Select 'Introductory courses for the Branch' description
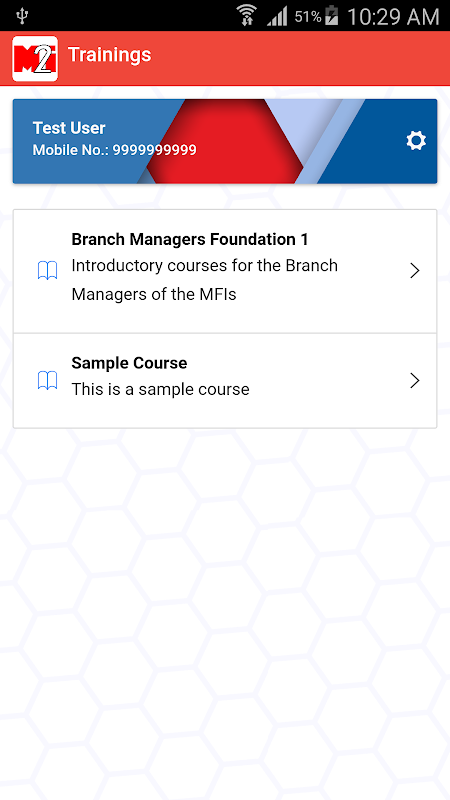 205,266
